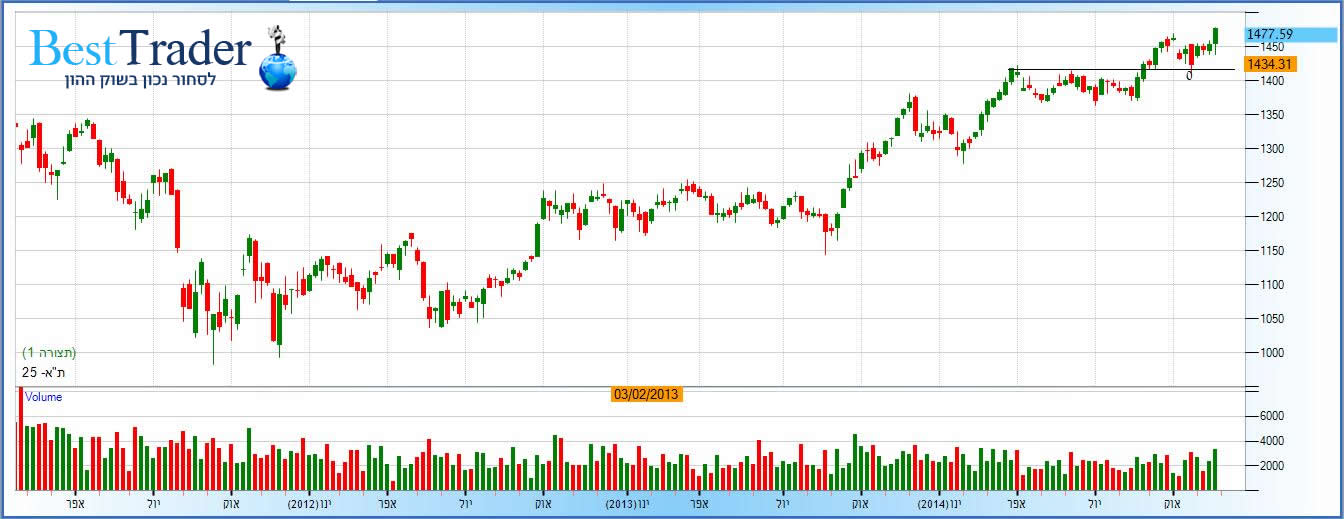
Task: Click the green (תצורה 1) pattern label
Action: pos(49,353)
